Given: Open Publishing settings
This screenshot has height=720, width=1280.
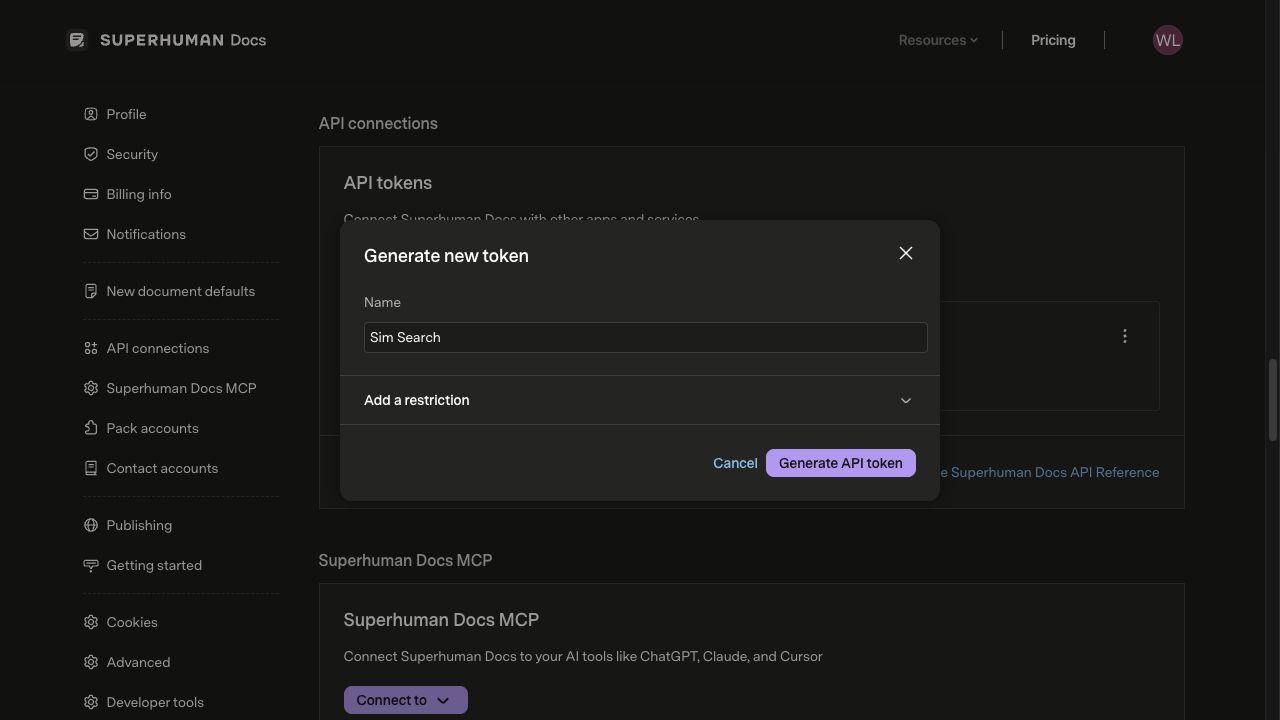Looking at the screenshot, I should 139,525.
